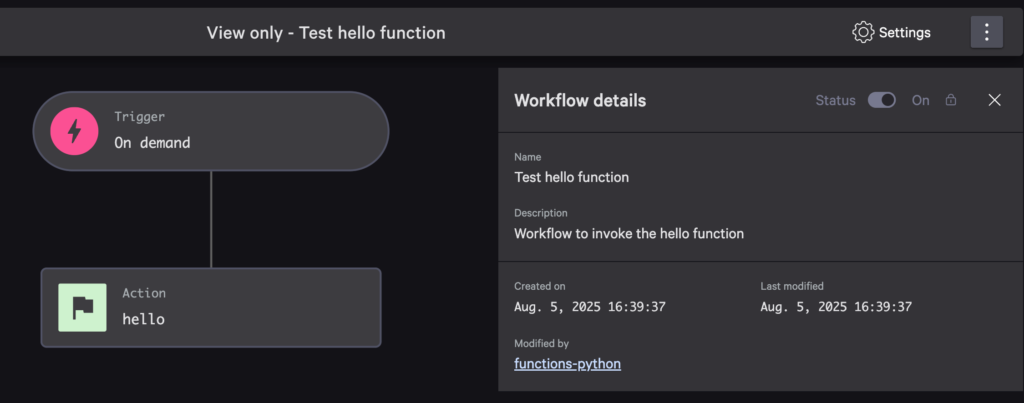This screenshot has width=1024, height=403.
Task: Click the green flag action icon
Action: [x=82, y=308]
